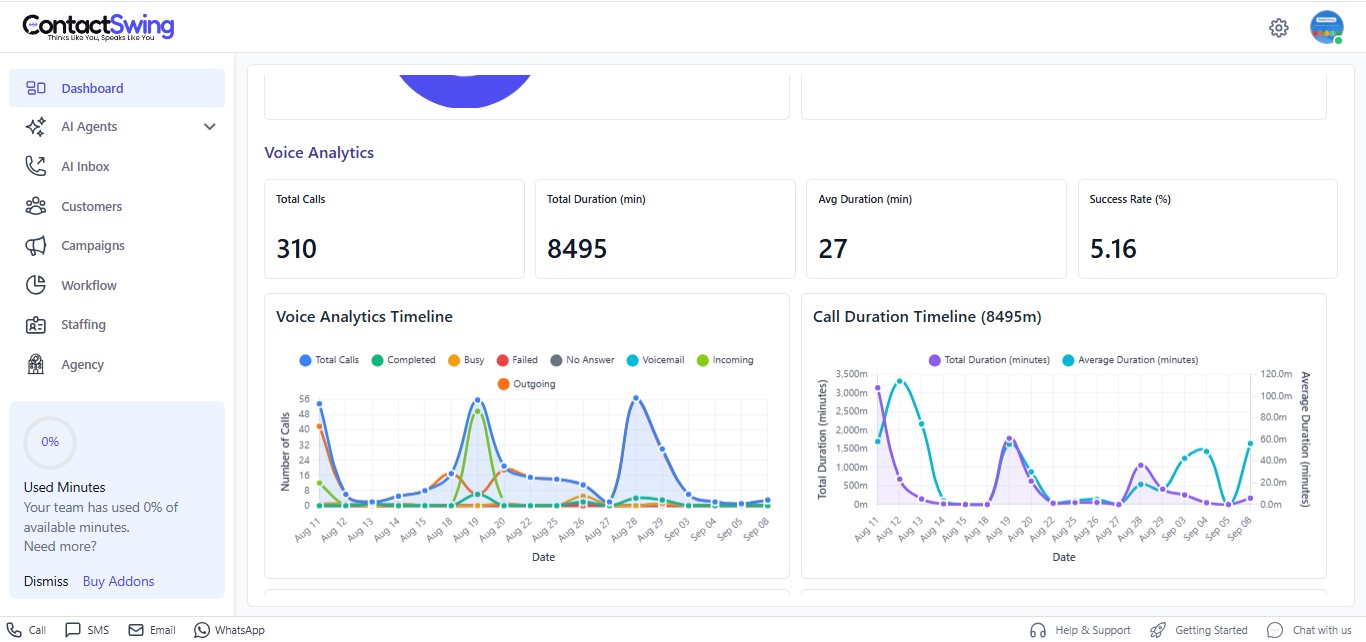
Task: Click the Workflow pie chart icon
Action: tap(36, 285)
